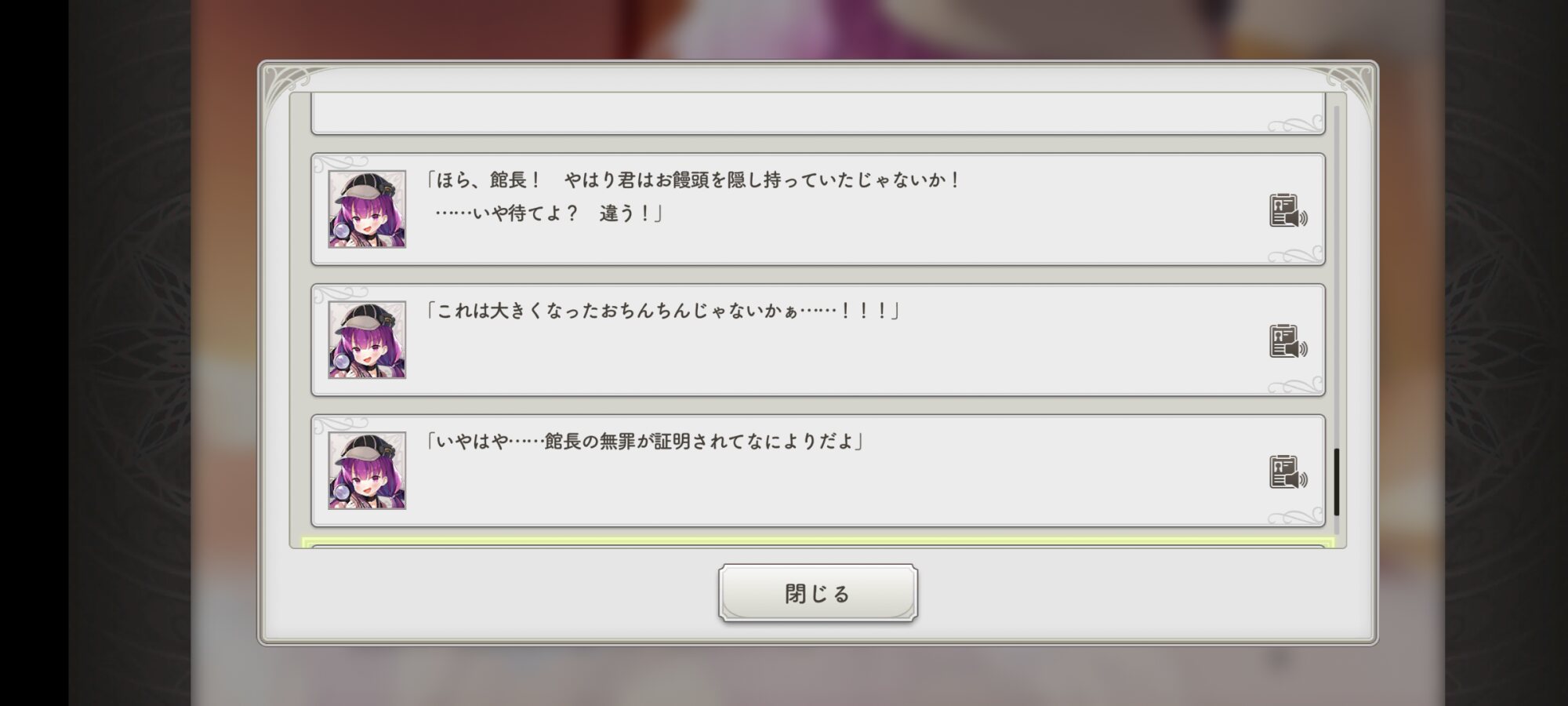Tap the detective avatar beside ほら、館長 line

coord(367,209)
